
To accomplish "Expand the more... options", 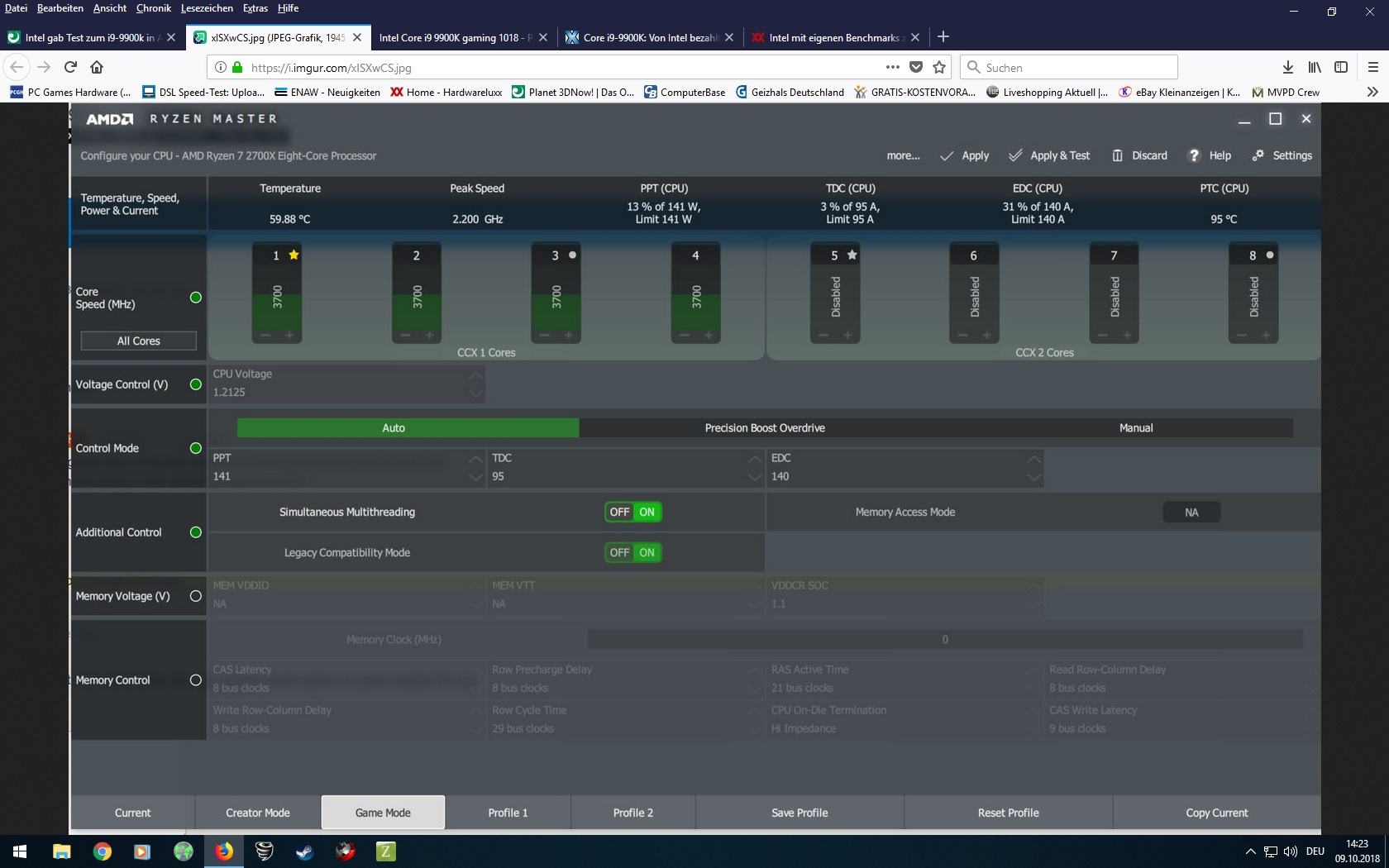I will click(903, 155).
